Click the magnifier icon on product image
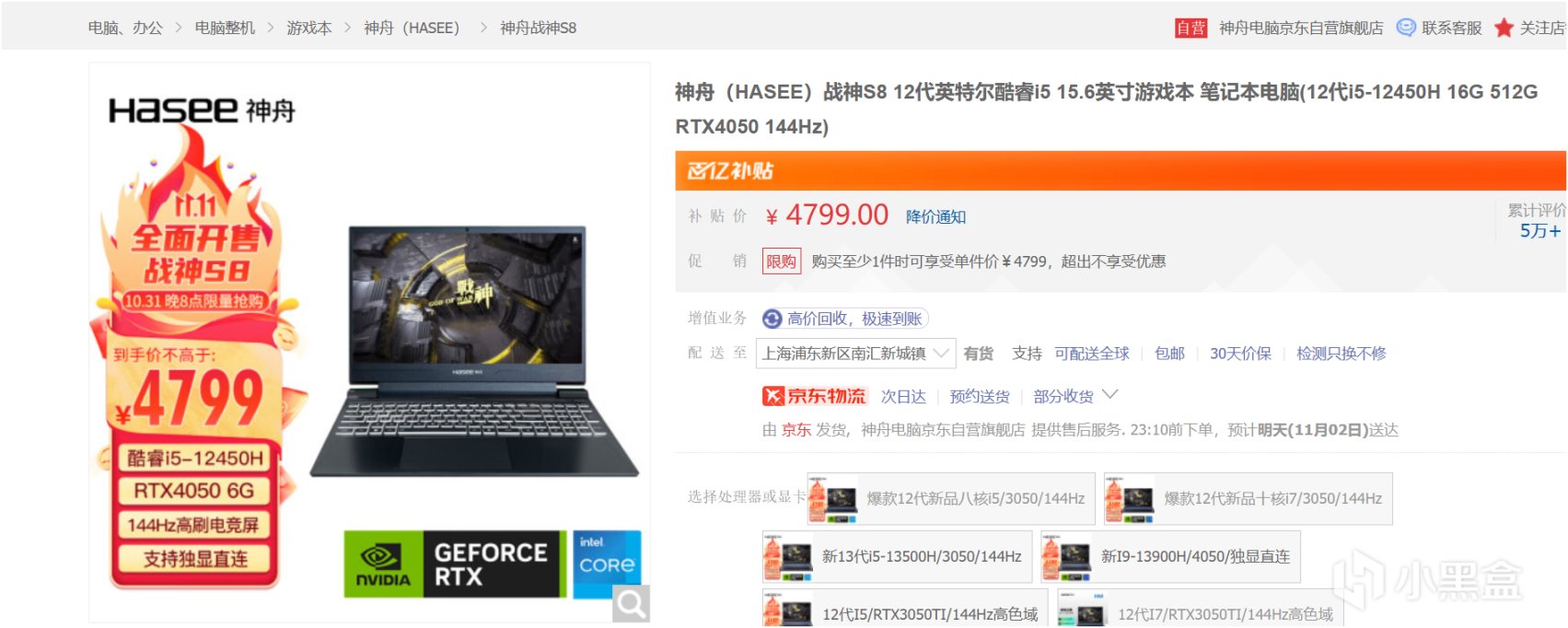 632,603
